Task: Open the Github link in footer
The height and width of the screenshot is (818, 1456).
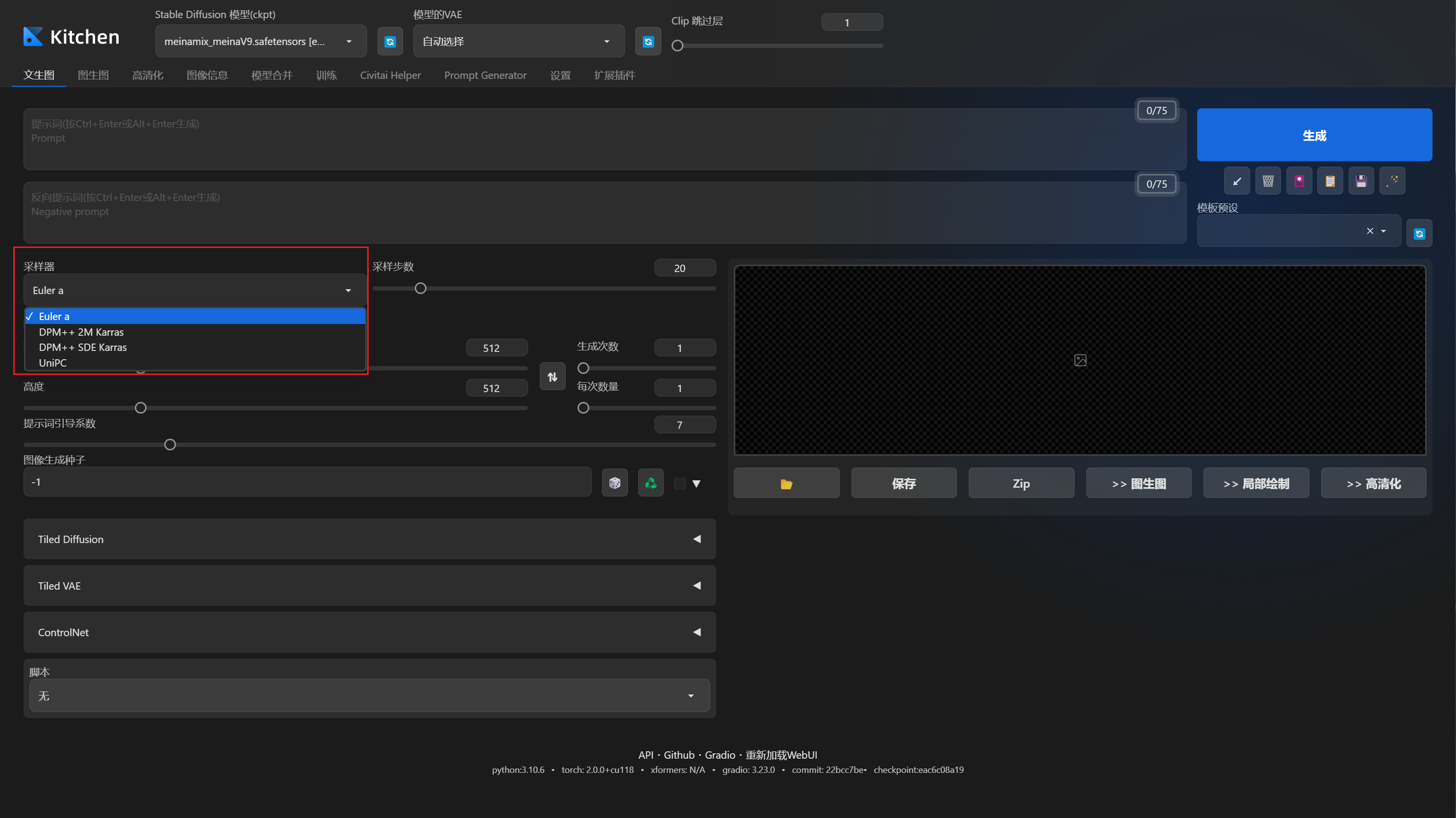Action: click(x=679, y=755)
